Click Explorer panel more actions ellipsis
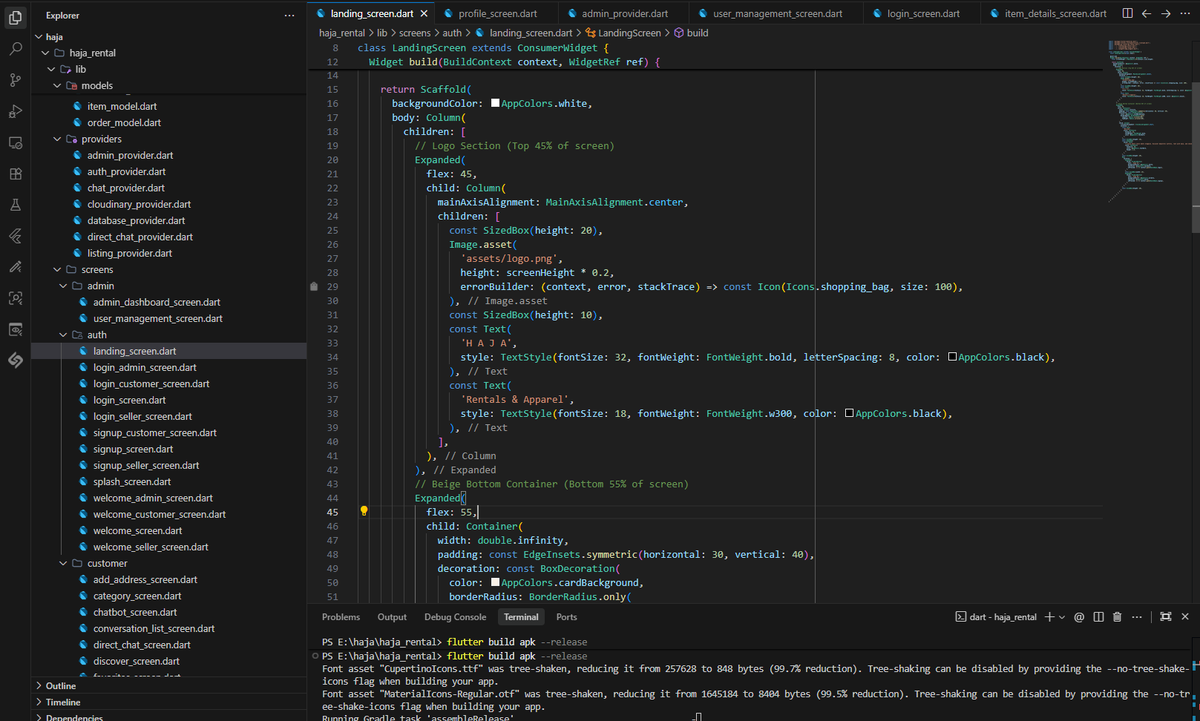The height and width of the screenshot is (721, 1200). click(289, 15)
